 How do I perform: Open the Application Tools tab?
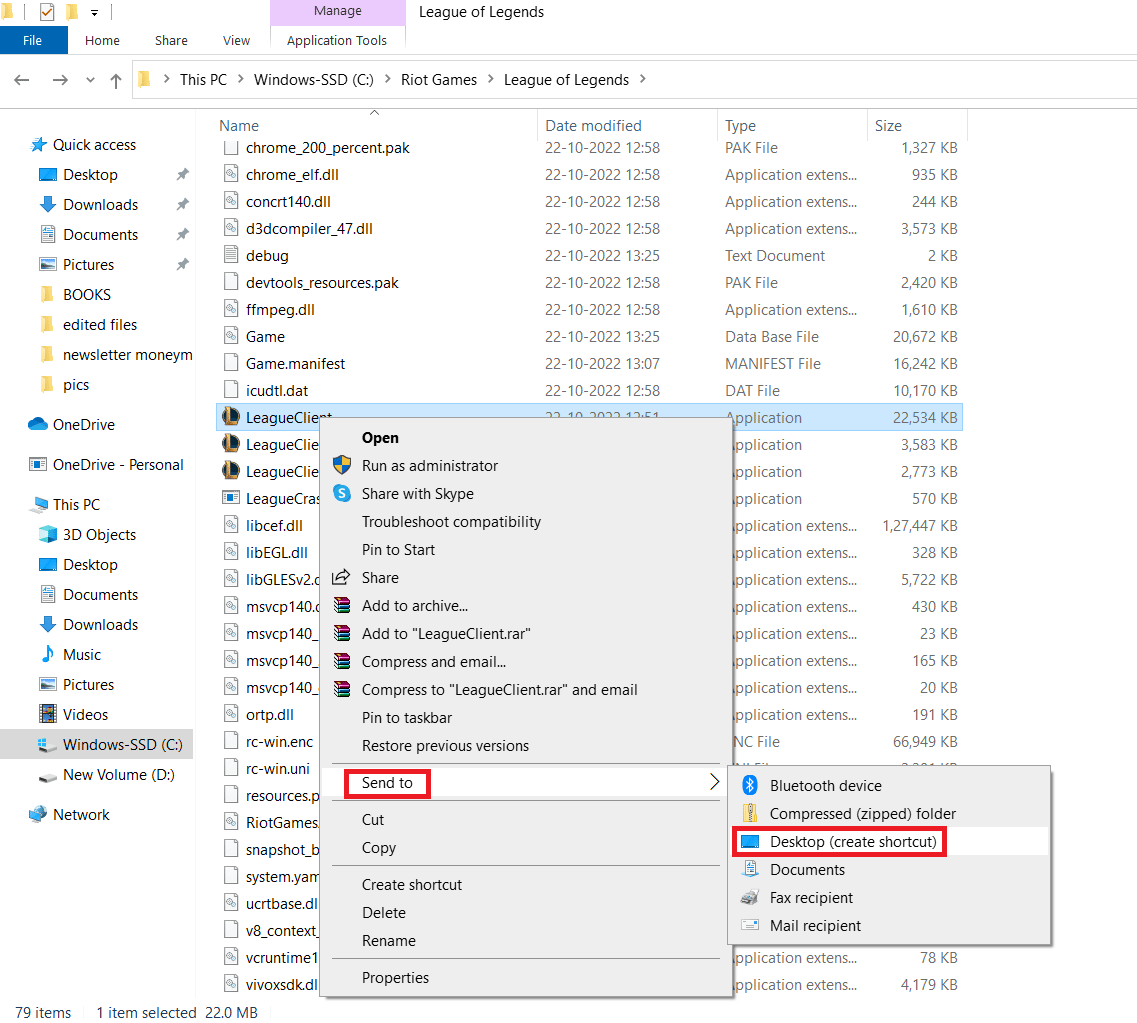point(337,41)
